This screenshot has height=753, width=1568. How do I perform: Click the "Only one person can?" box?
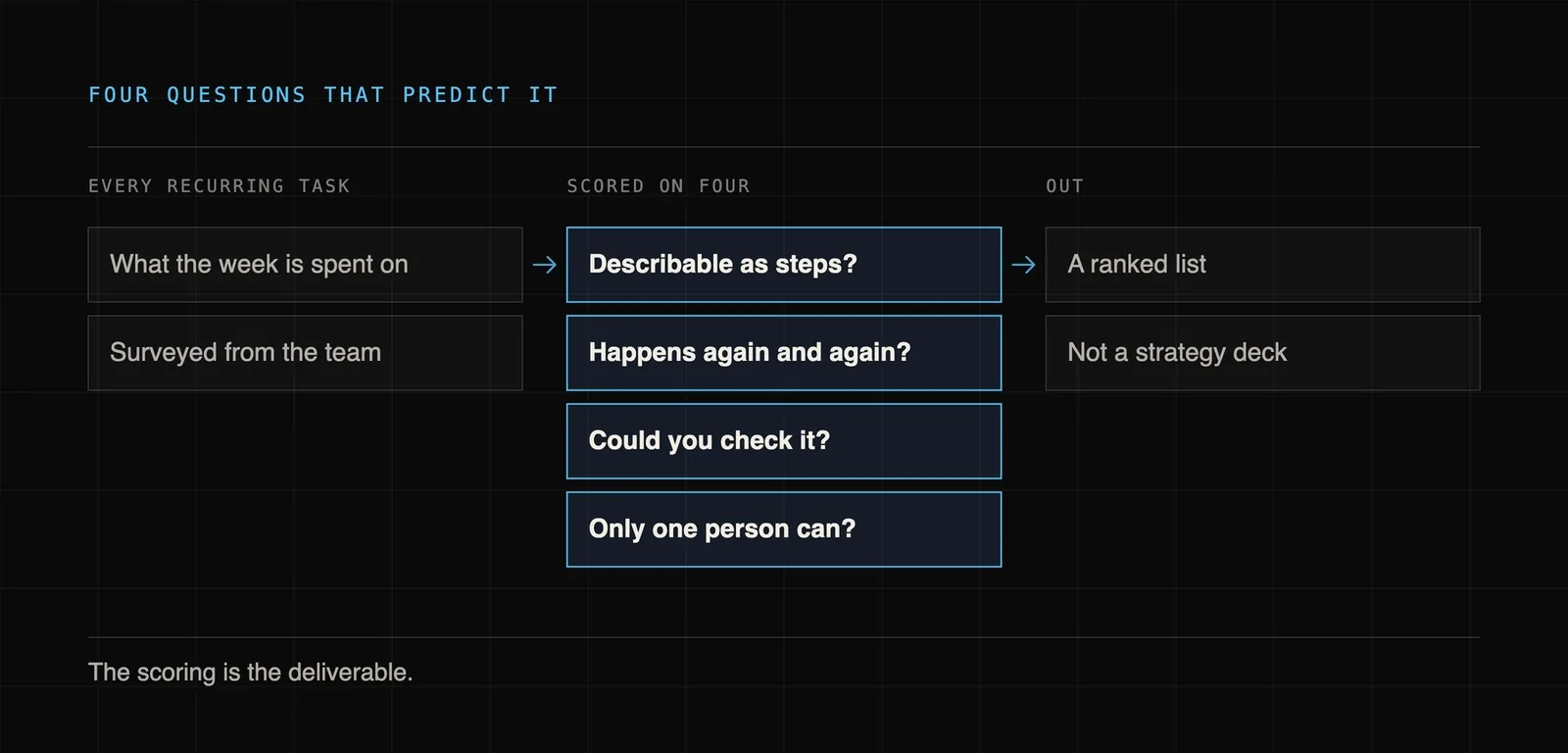click(x=784, y=529)
